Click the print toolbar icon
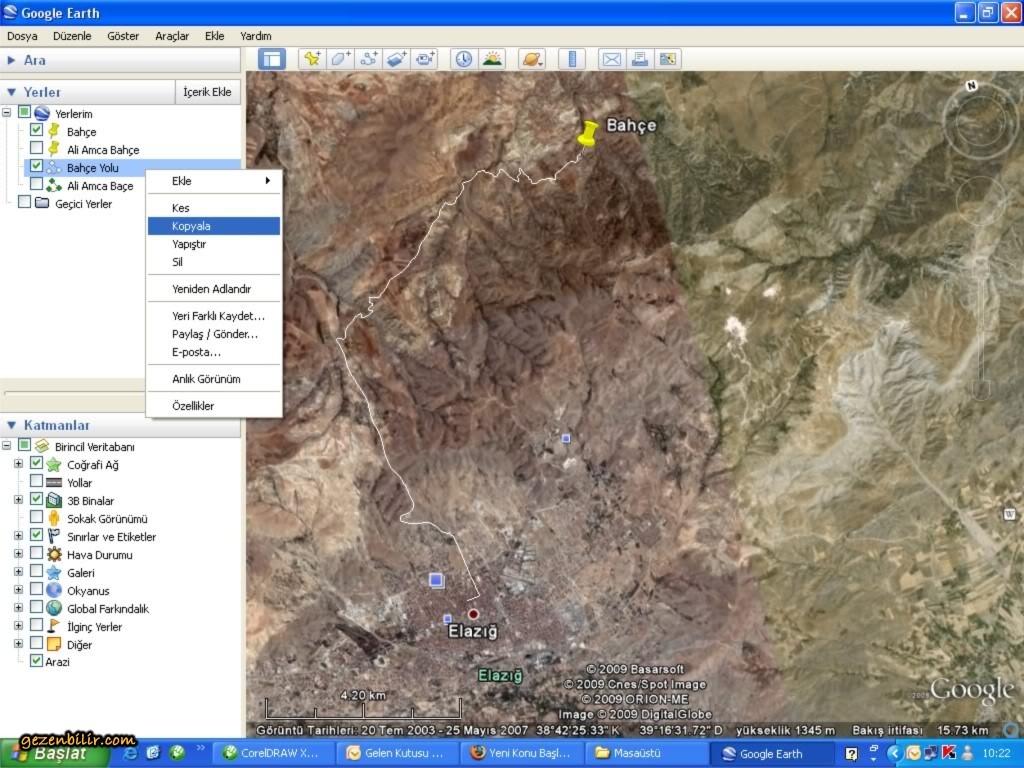This screenshot has height=768, width=1024. (x=640, y=59)
